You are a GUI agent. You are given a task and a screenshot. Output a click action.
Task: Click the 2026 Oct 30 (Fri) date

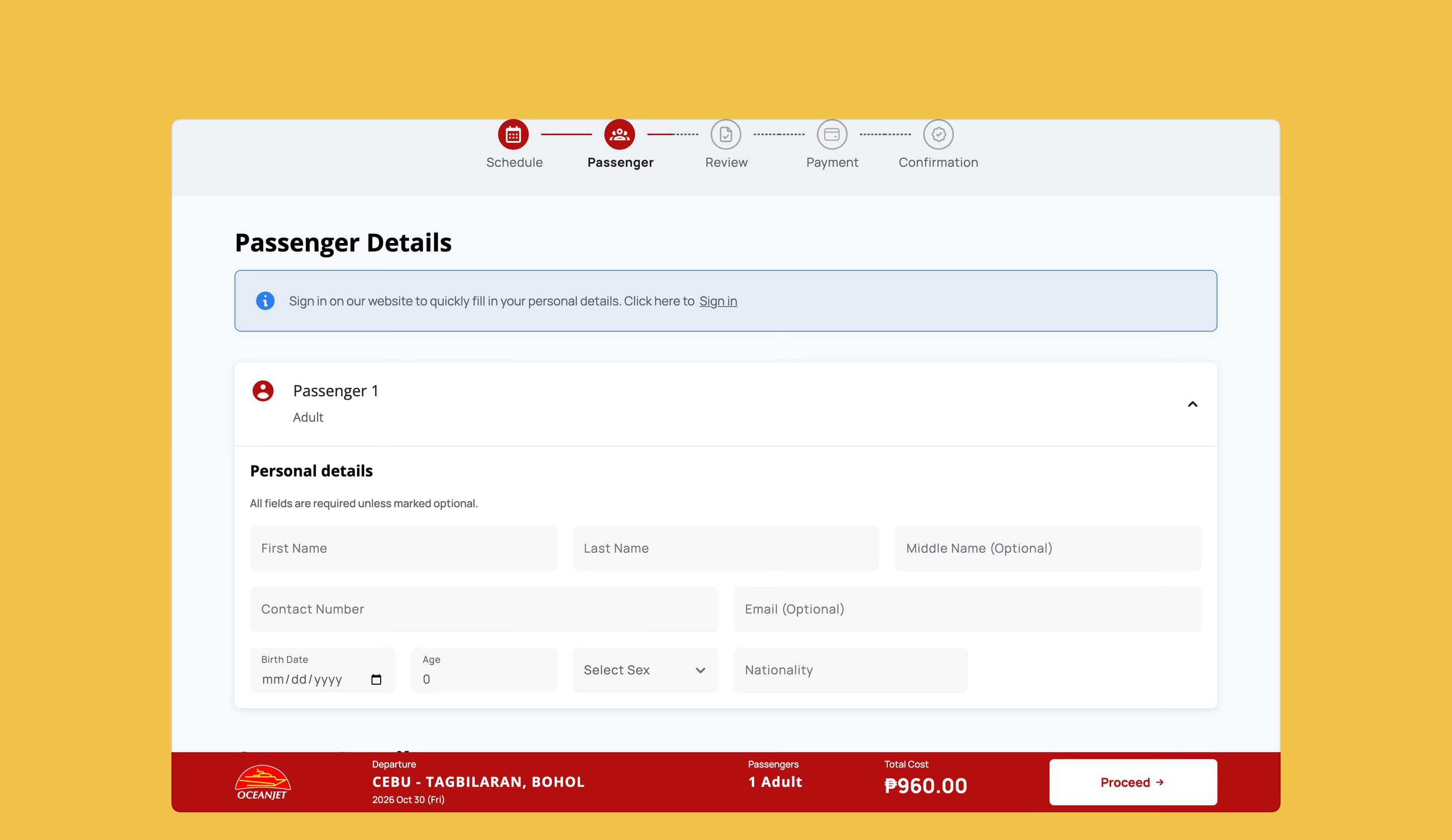coord(408,800)
